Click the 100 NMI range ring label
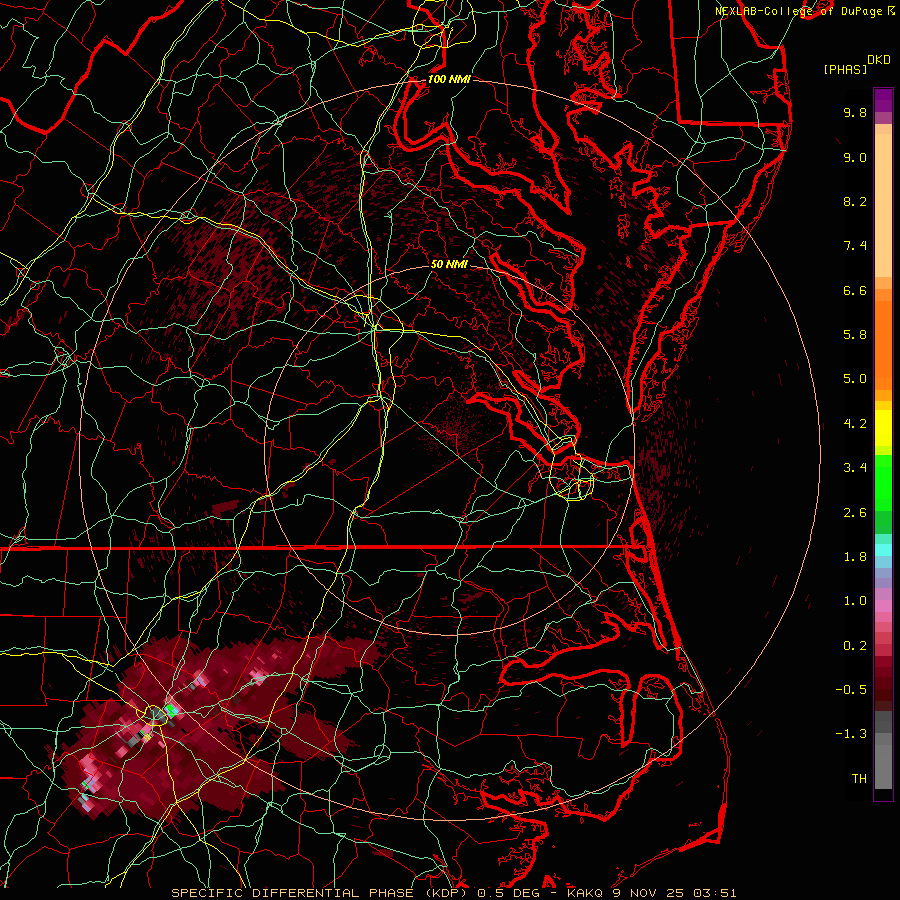This screenshot has width=900, height=900. click(449, 79)
